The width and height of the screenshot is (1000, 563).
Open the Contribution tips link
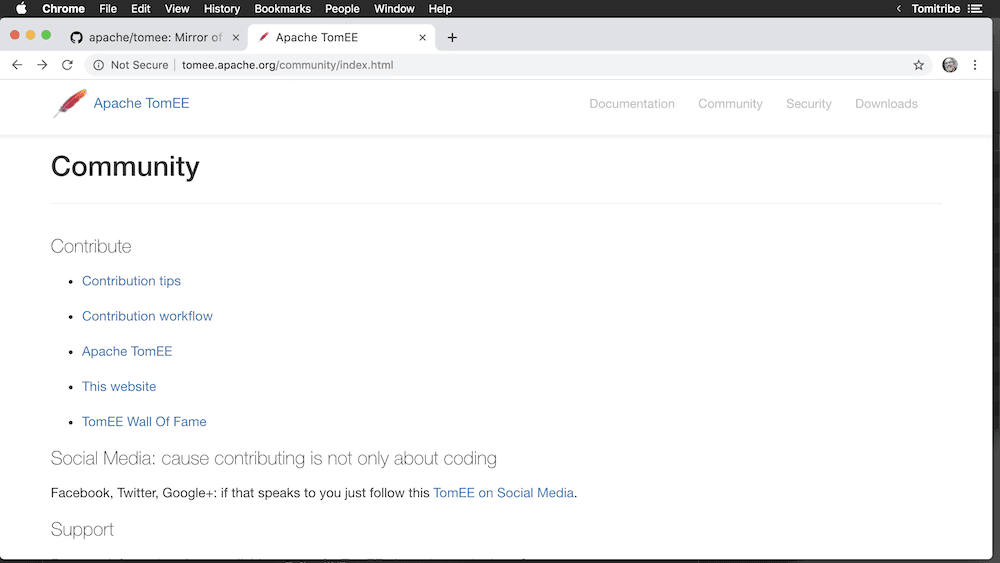pyautogui.click(x=131, y=281)
